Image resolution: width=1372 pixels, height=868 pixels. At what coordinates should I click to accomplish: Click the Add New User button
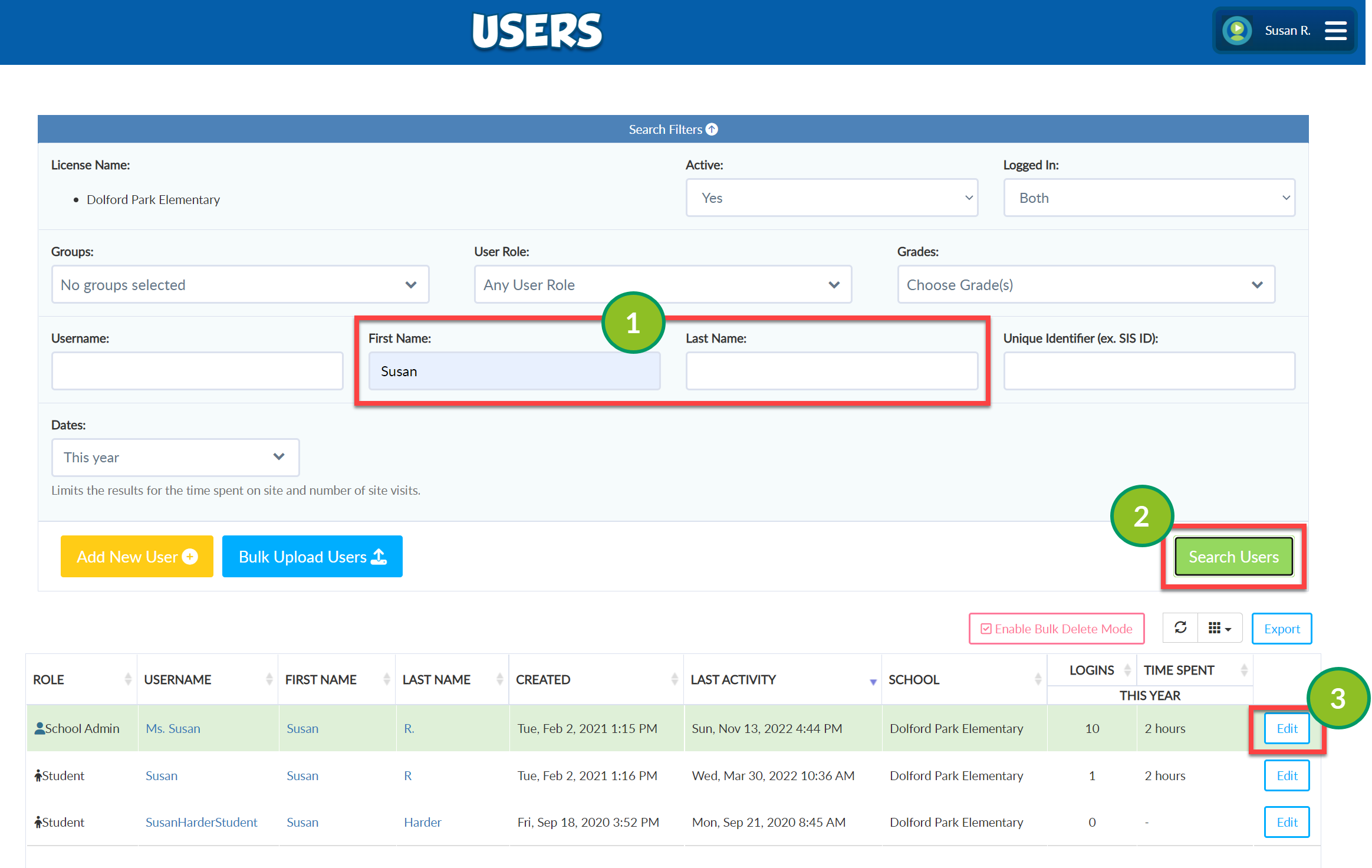(137, 556)
